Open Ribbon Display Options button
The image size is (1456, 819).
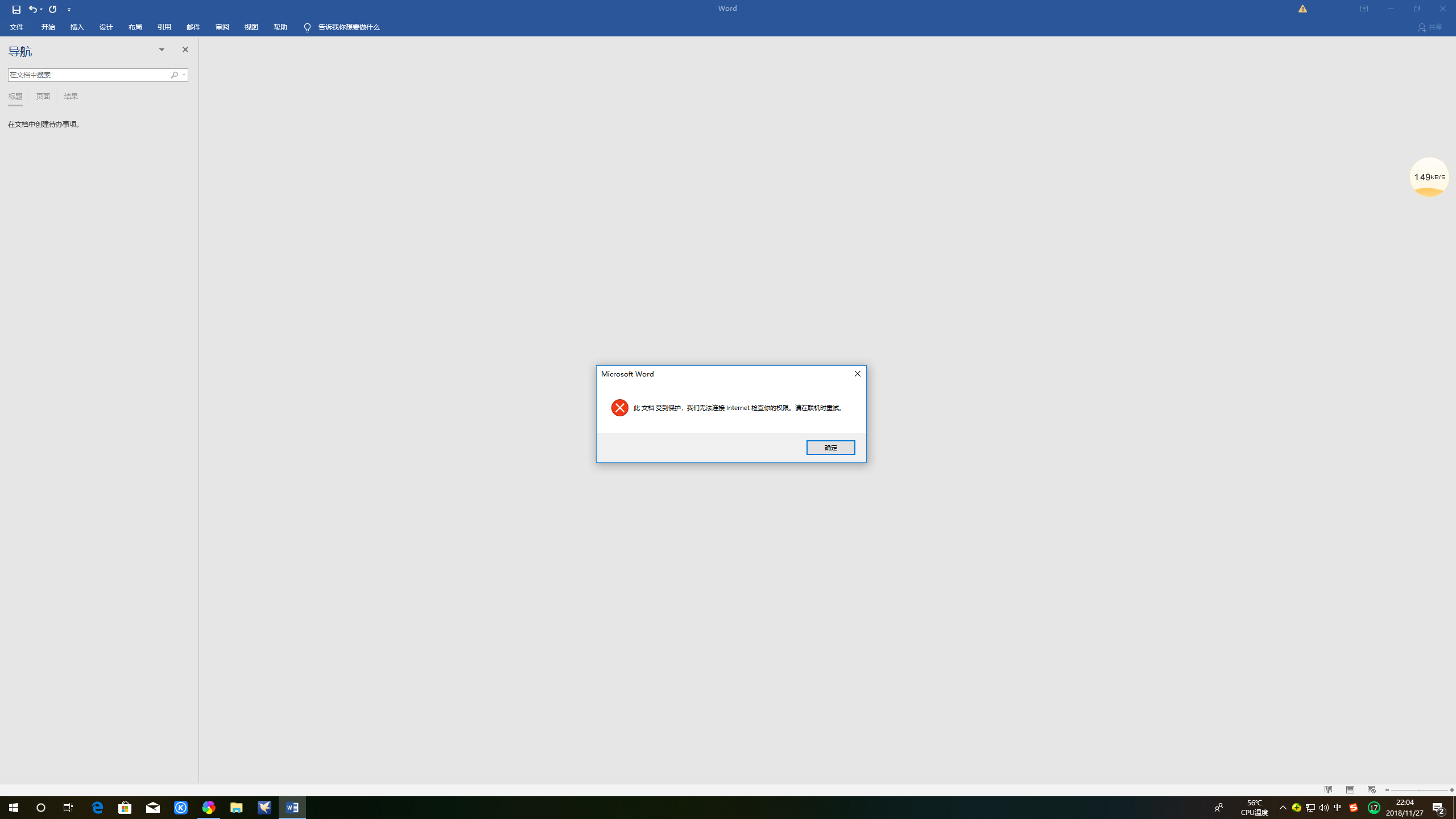pos(1364,9)
